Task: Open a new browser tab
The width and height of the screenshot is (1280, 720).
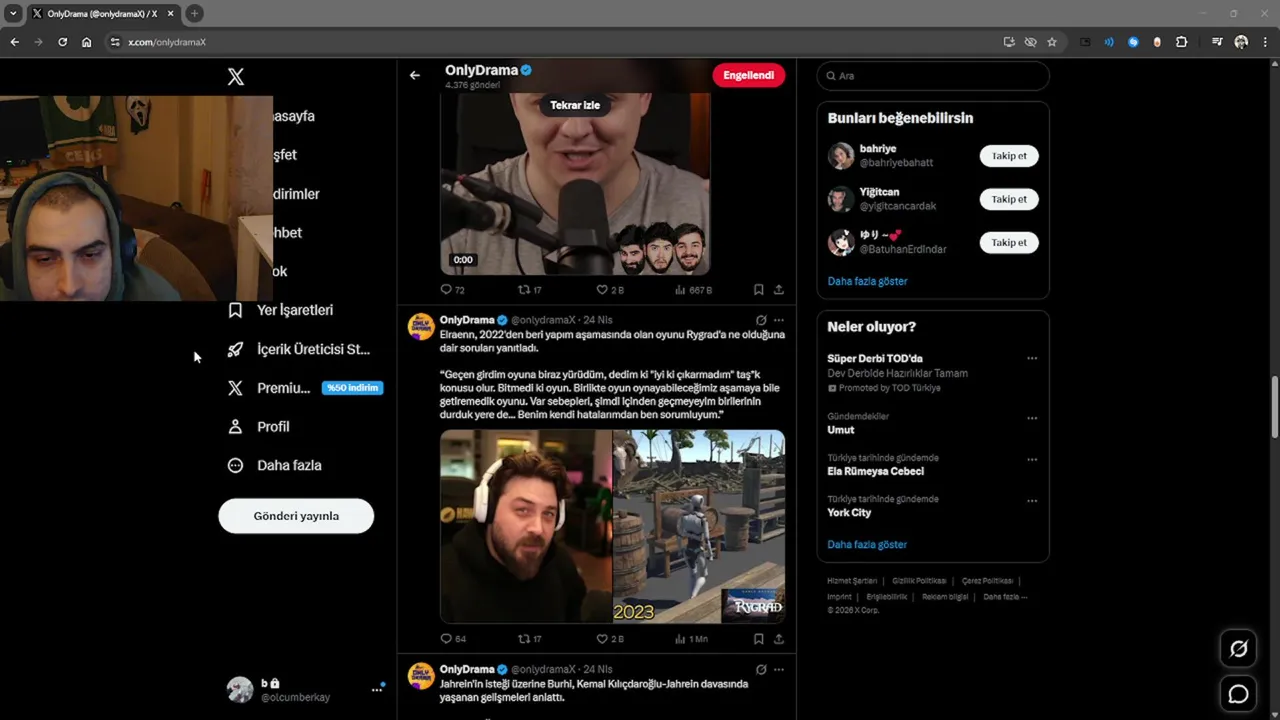Action: coord(194,13)
